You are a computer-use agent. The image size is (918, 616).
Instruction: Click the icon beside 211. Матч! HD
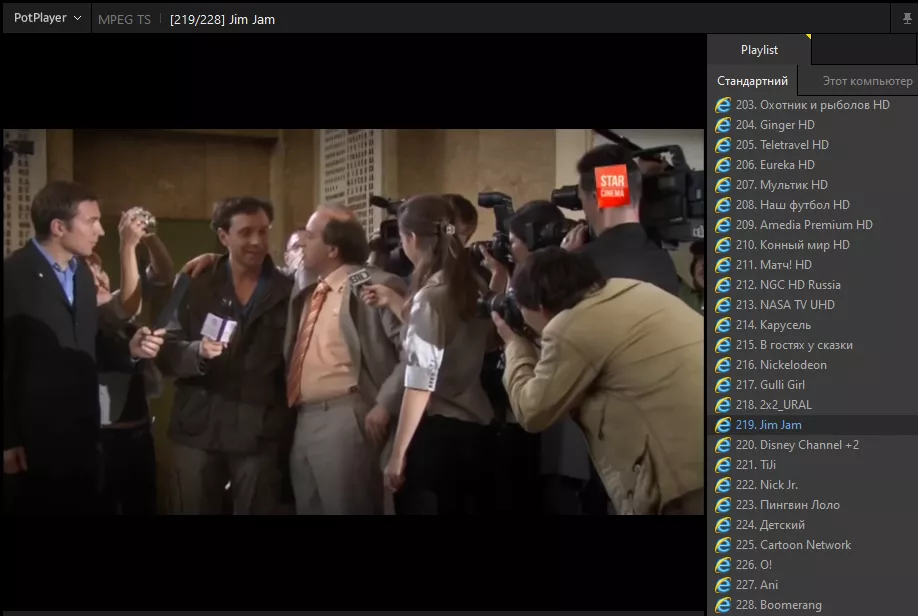(723, 265)
